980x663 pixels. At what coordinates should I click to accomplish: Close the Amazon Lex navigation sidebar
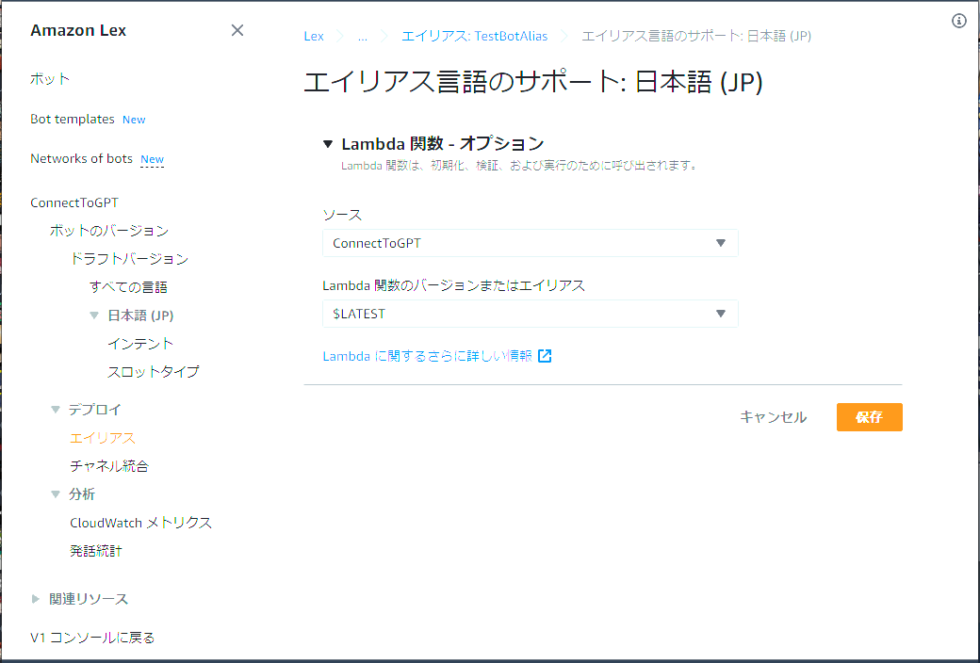click(237, 30)
